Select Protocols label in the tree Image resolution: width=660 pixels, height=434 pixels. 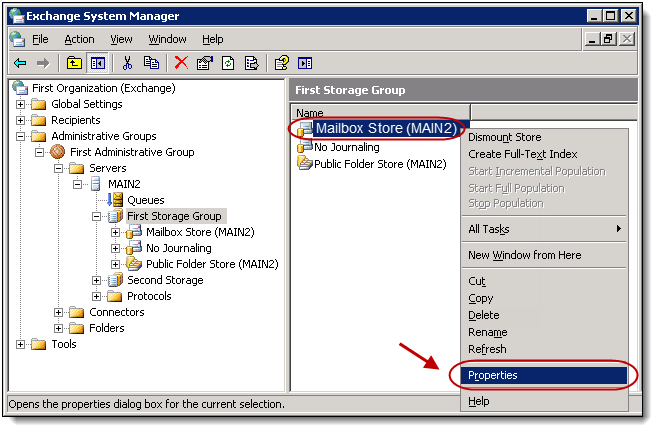(149, 296)
